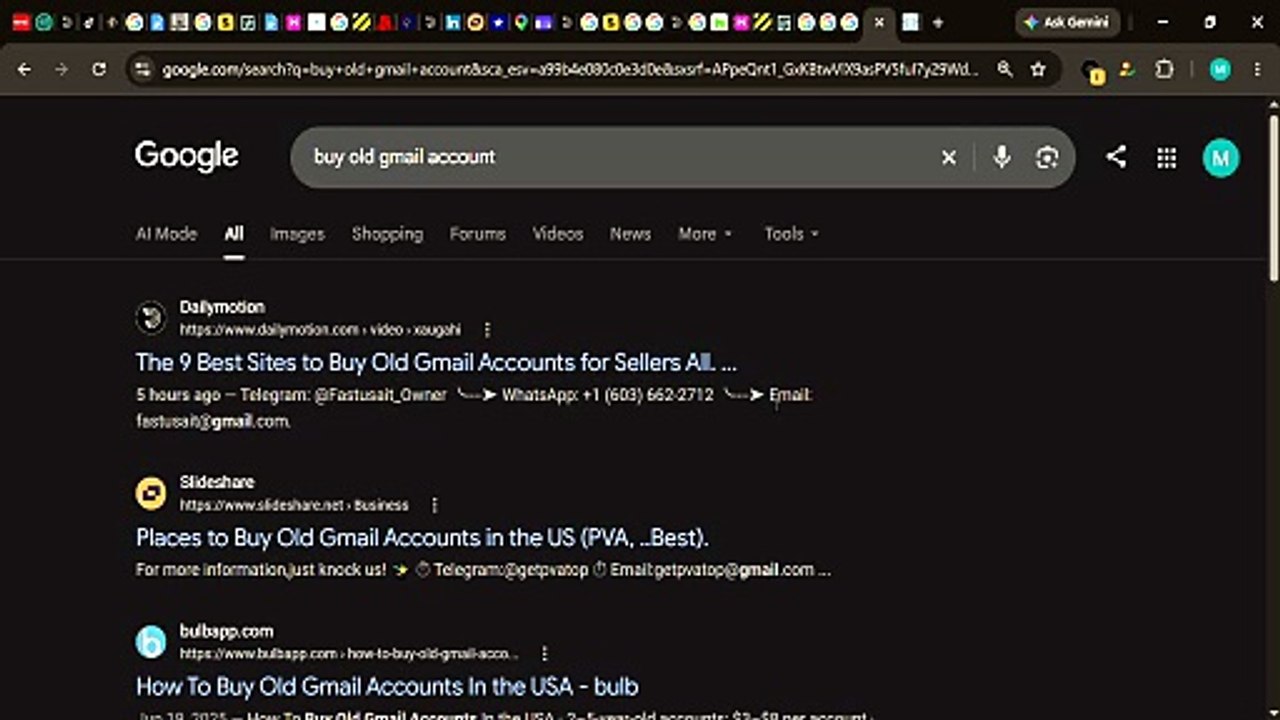Expand the More dropdown
The width and height of the screenshot is (1280, 720).
(x=705, y=233)
